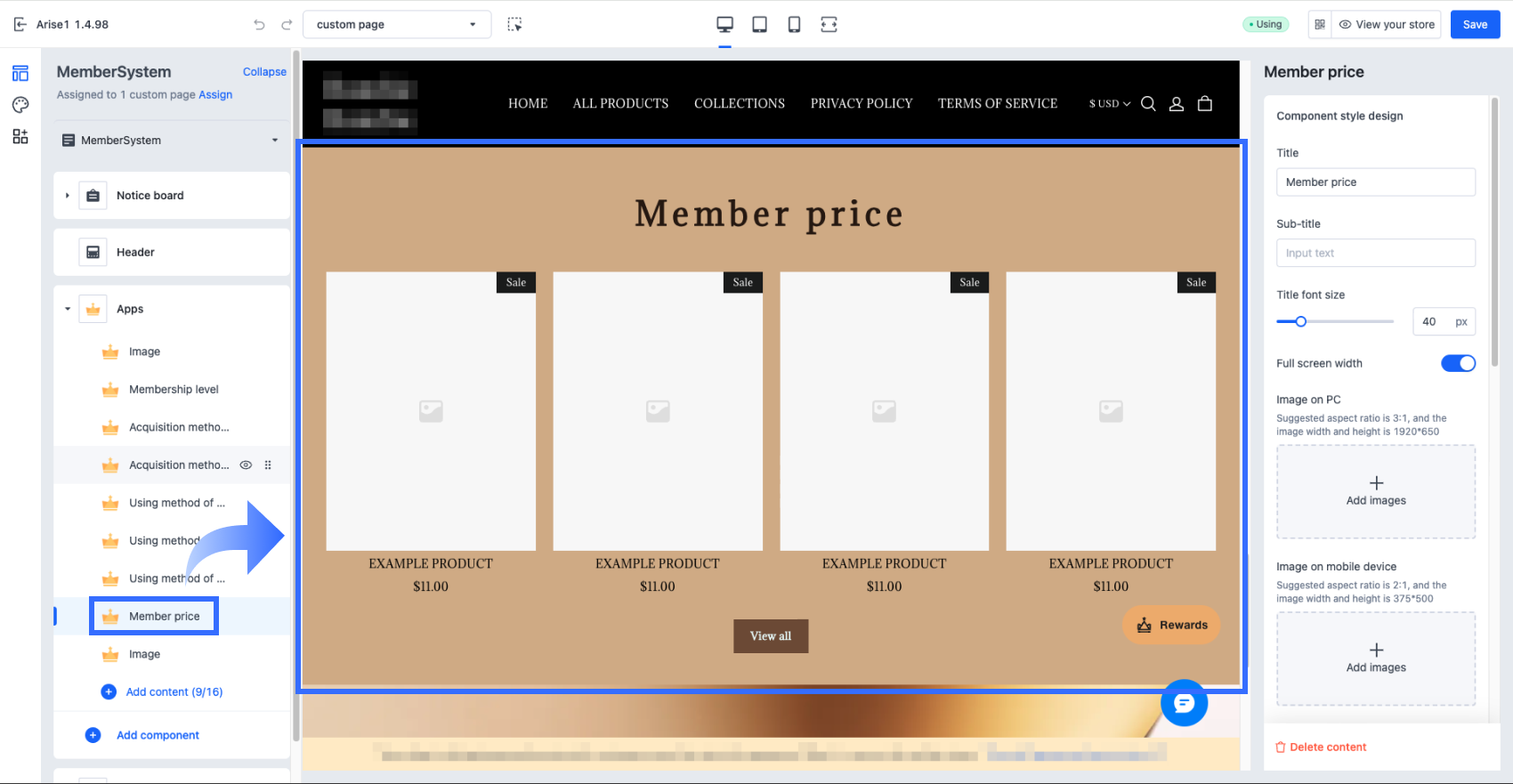Open the account icon in store header
This screenshot has width=1513, height=784.
point(1177,104)
